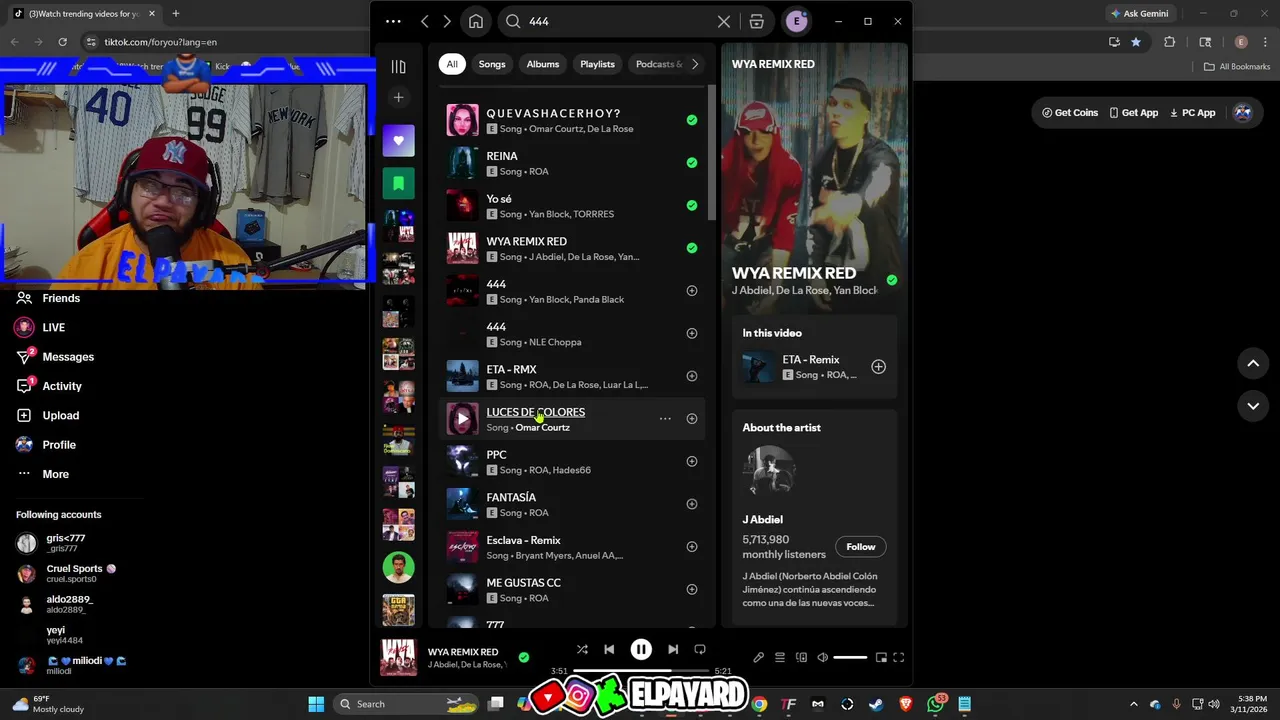Toggle repeat mode in Spotify player

click(x=700, y=649)
